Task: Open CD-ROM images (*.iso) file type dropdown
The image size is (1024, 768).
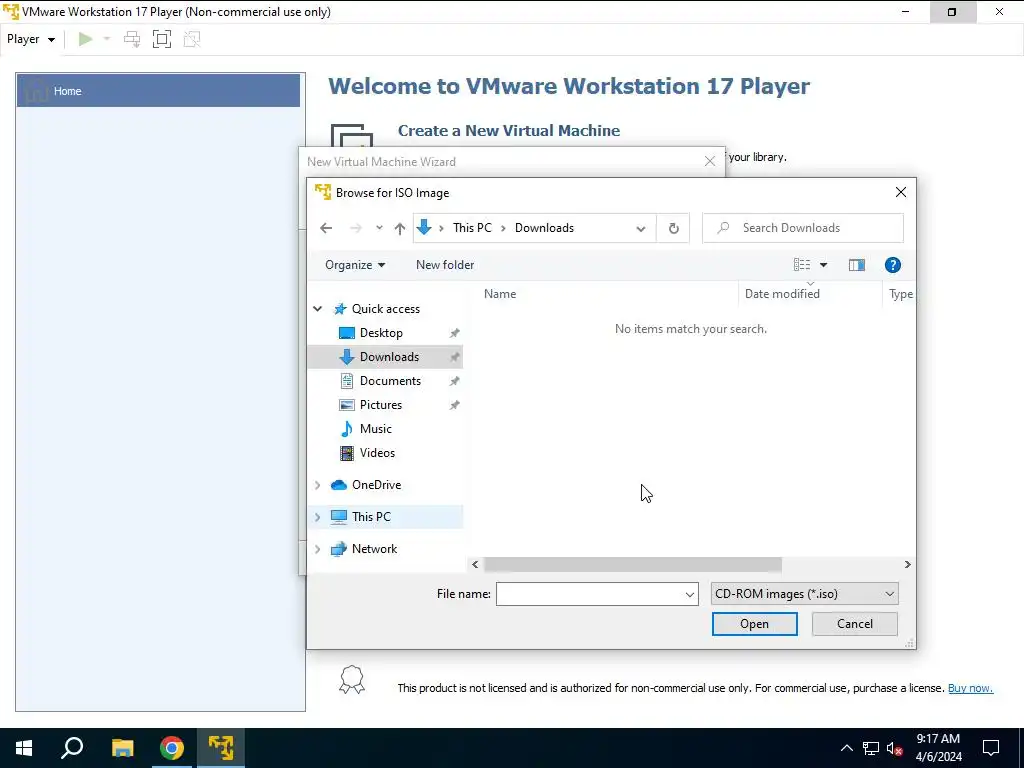Action: point(805,594)
